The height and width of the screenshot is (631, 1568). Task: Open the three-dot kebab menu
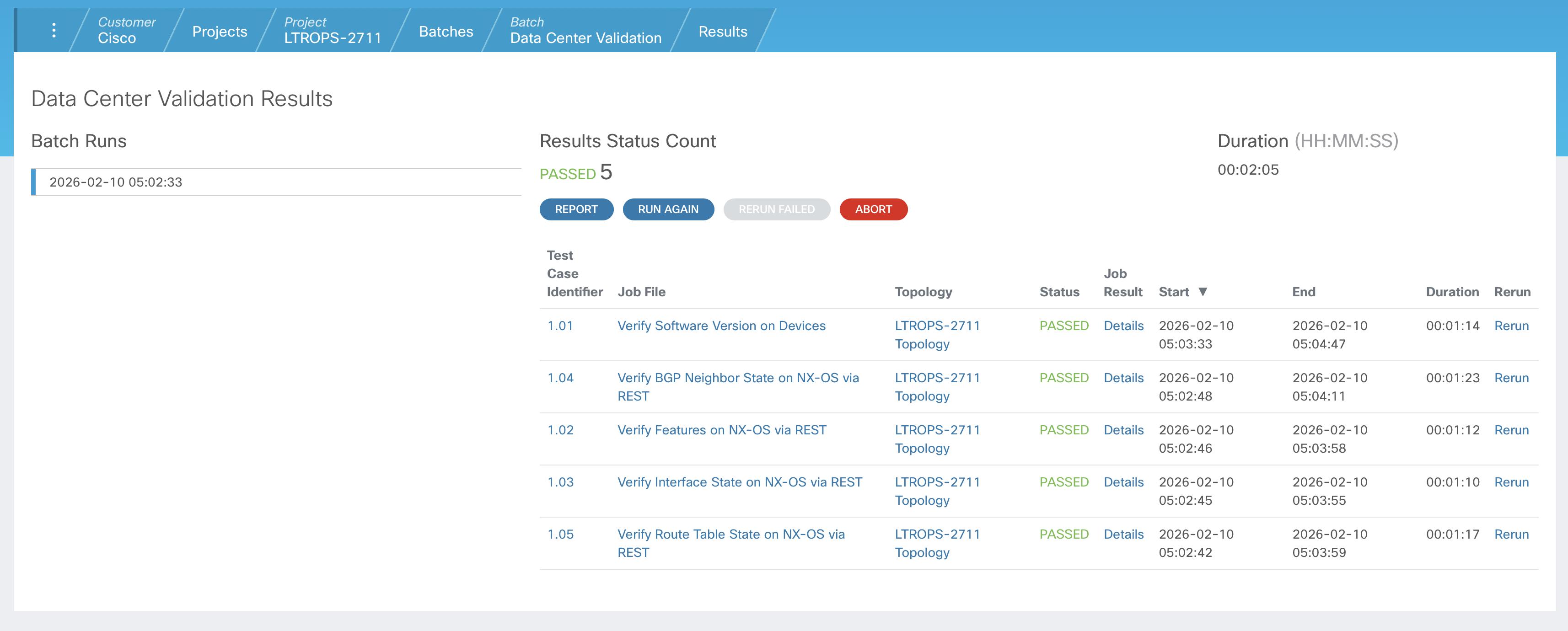[54, 31]
